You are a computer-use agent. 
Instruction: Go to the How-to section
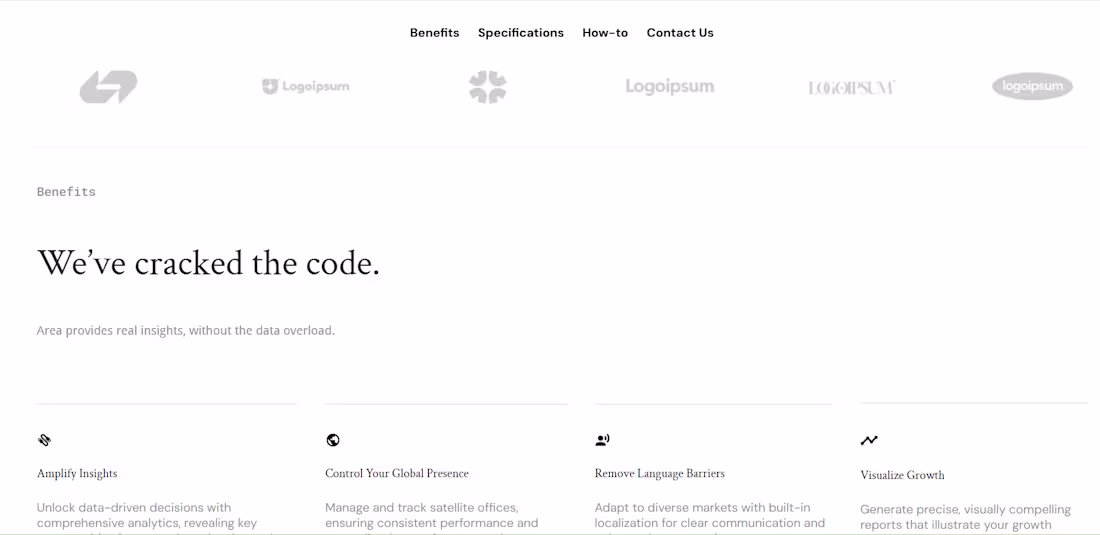(605, 33)
